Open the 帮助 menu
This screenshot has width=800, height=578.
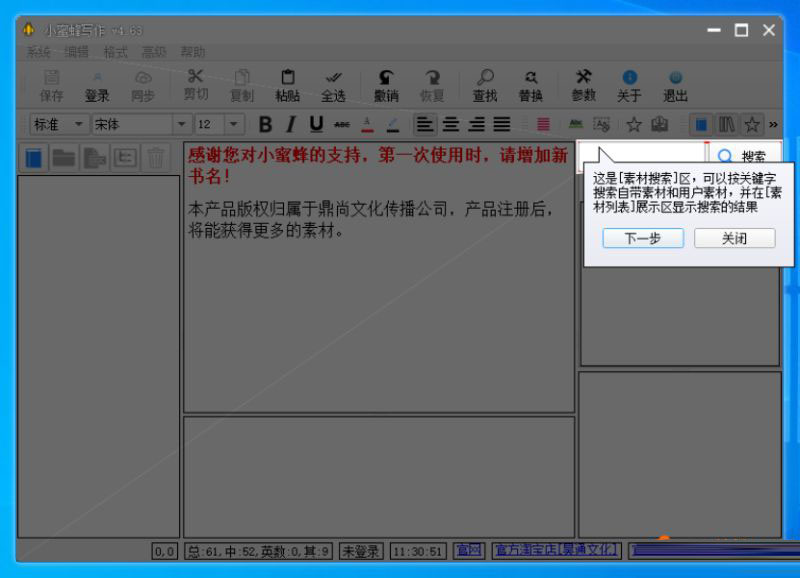coord(192,52)
